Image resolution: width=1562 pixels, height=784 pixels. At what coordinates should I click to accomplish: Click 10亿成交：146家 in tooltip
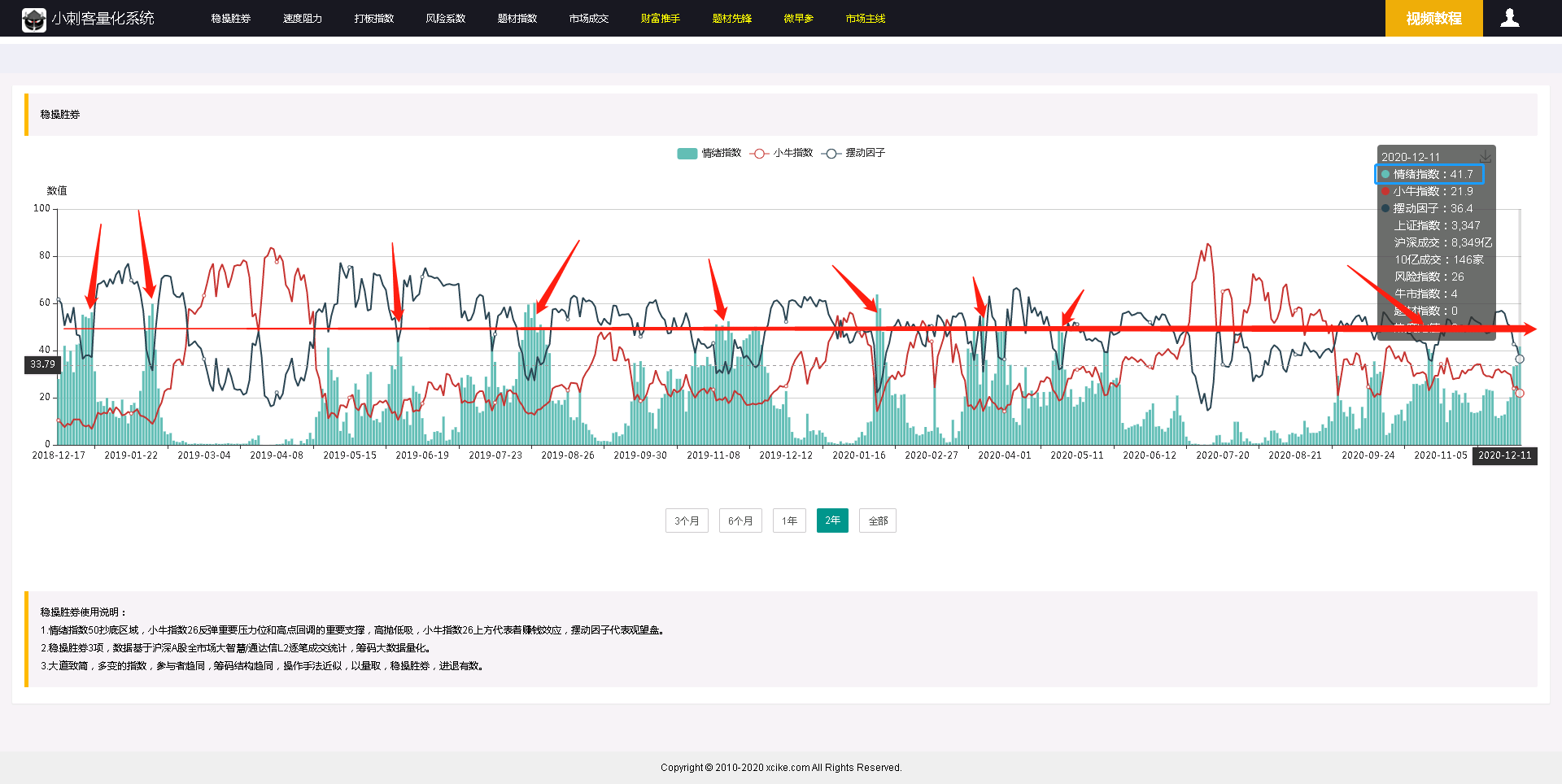pyautogui.click(x=1439, y=259)
